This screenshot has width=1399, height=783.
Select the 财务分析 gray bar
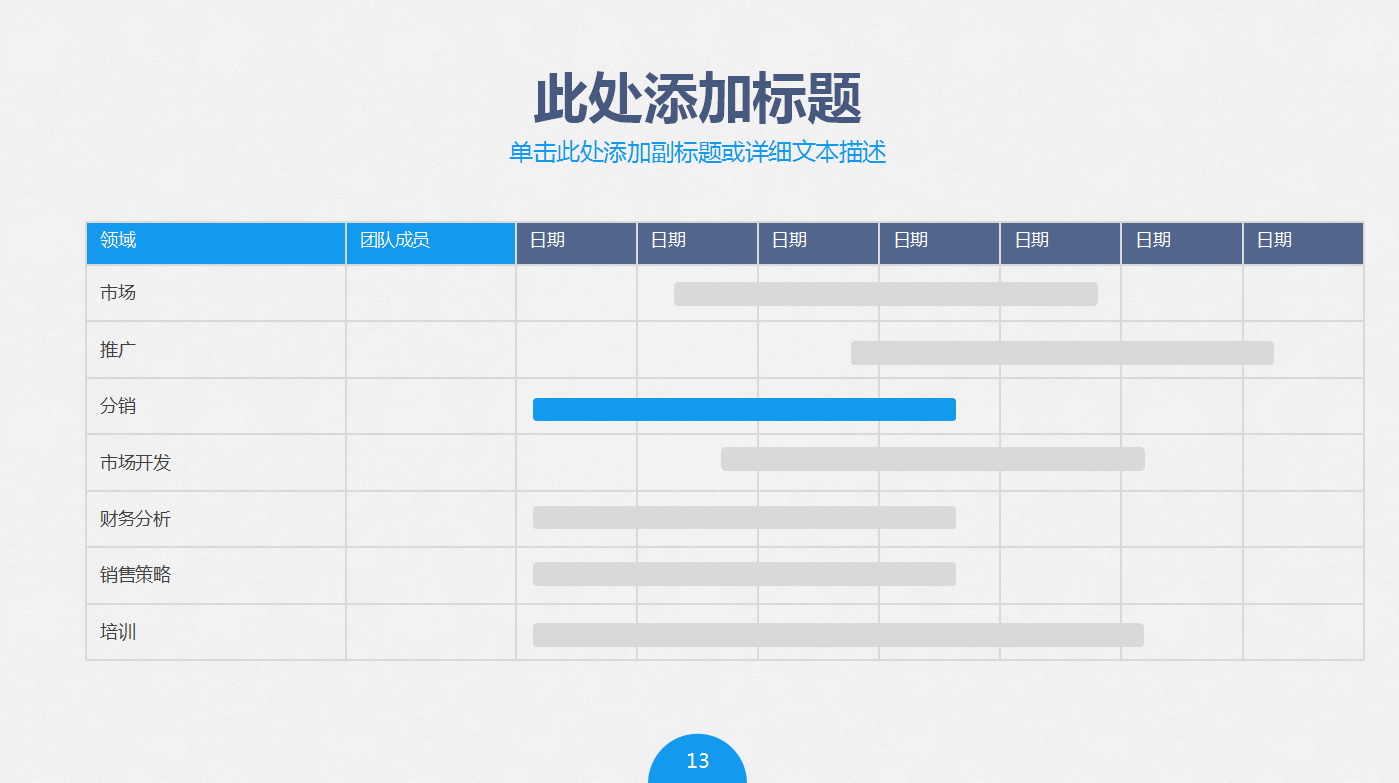(x=745, y=518)
